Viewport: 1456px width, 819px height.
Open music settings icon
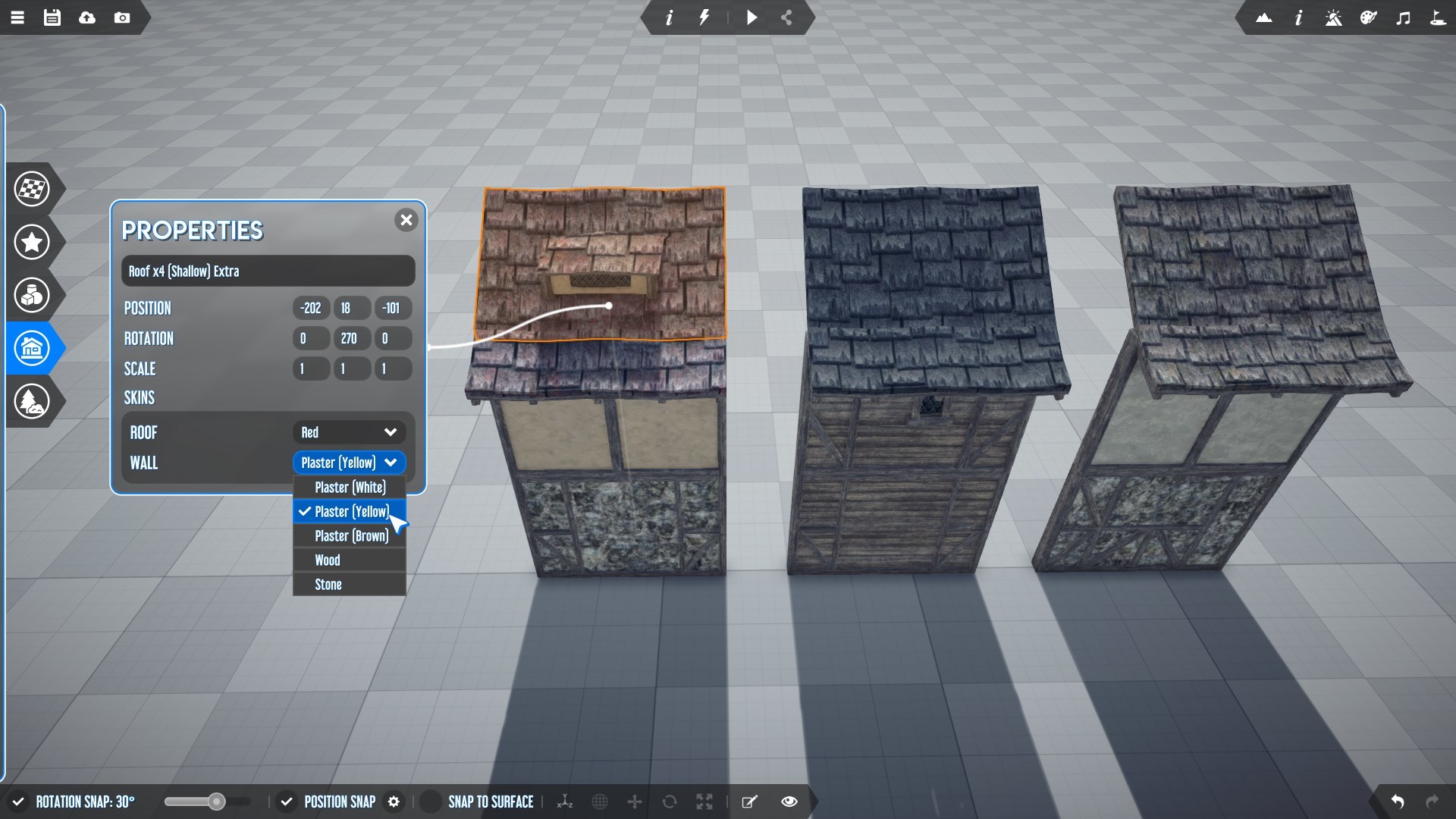(x=1403, y=17)
